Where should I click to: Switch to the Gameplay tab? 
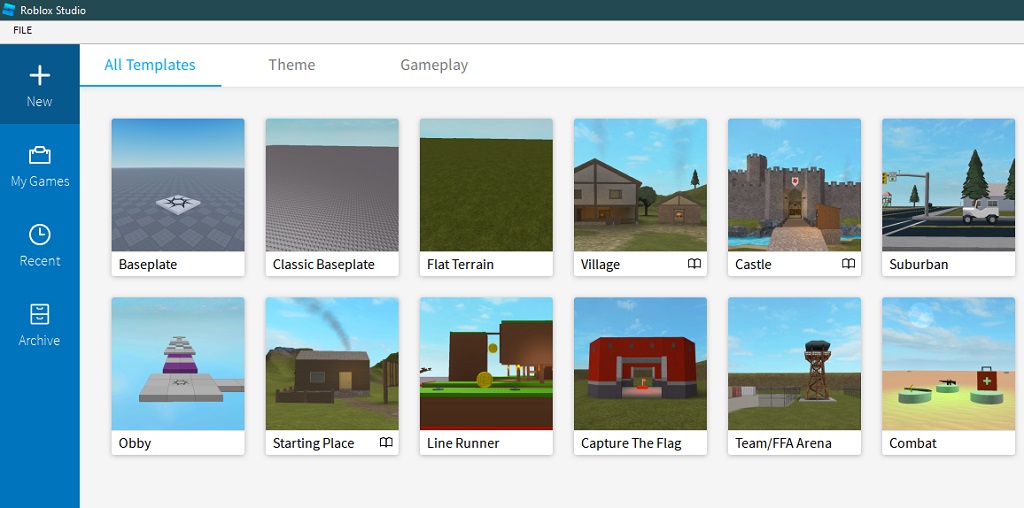434,65
